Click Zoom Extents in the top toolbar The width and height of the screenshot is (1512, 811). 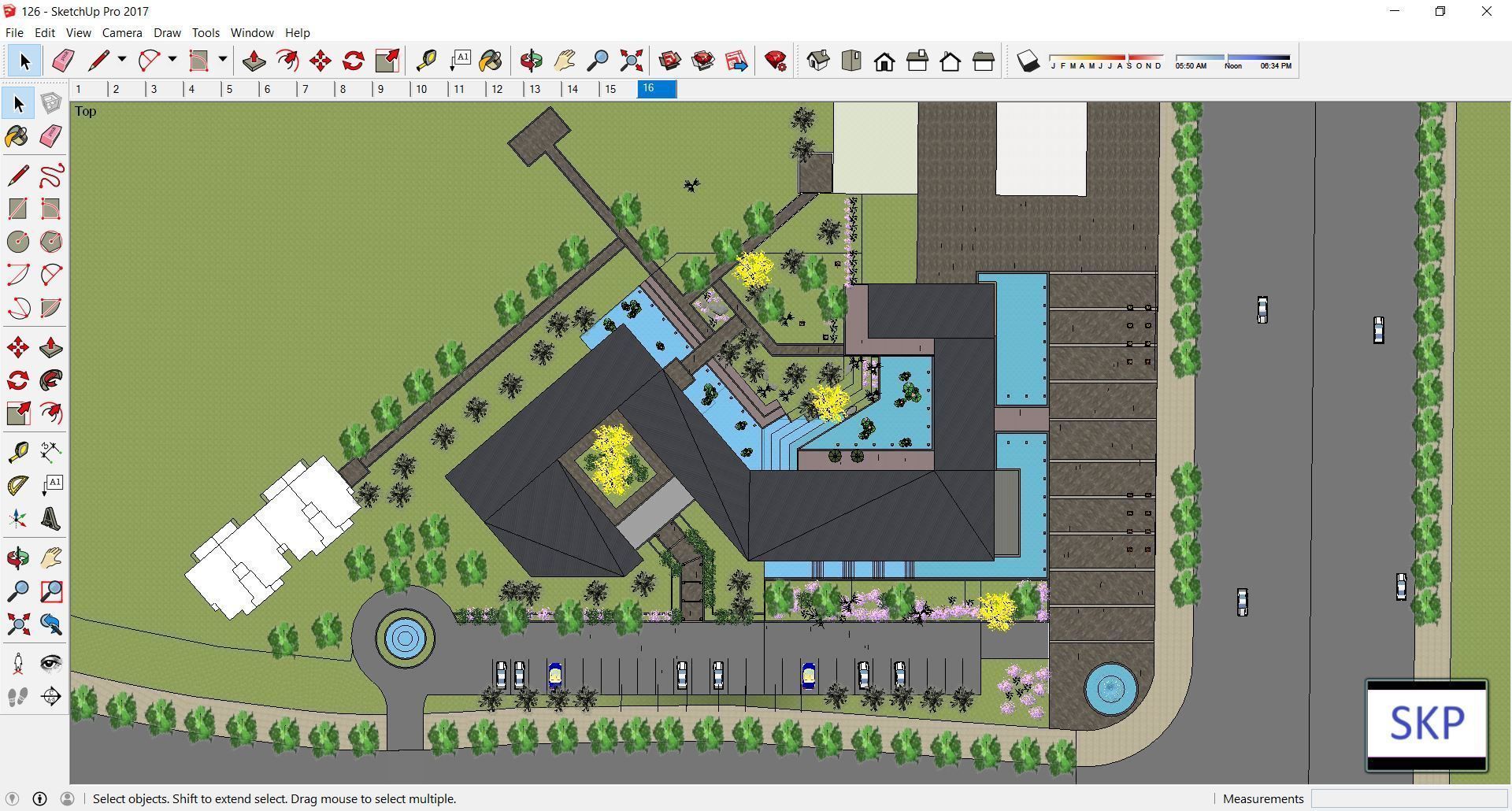point(631,61)
